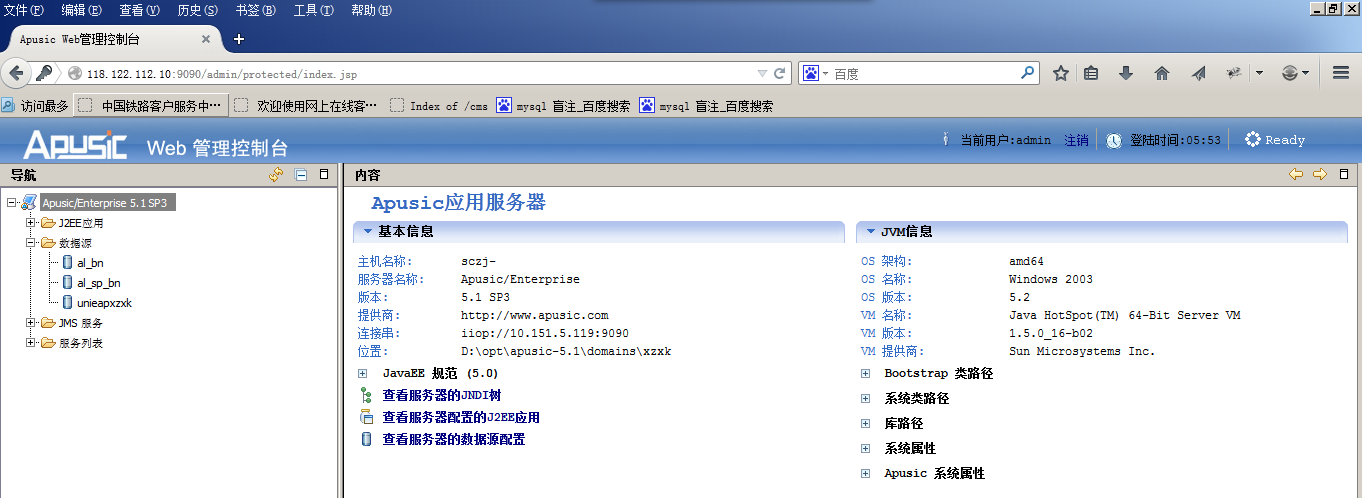The image size is (1362, 498).
Task: Collapse the JVM信息 section
Action: 871,231
